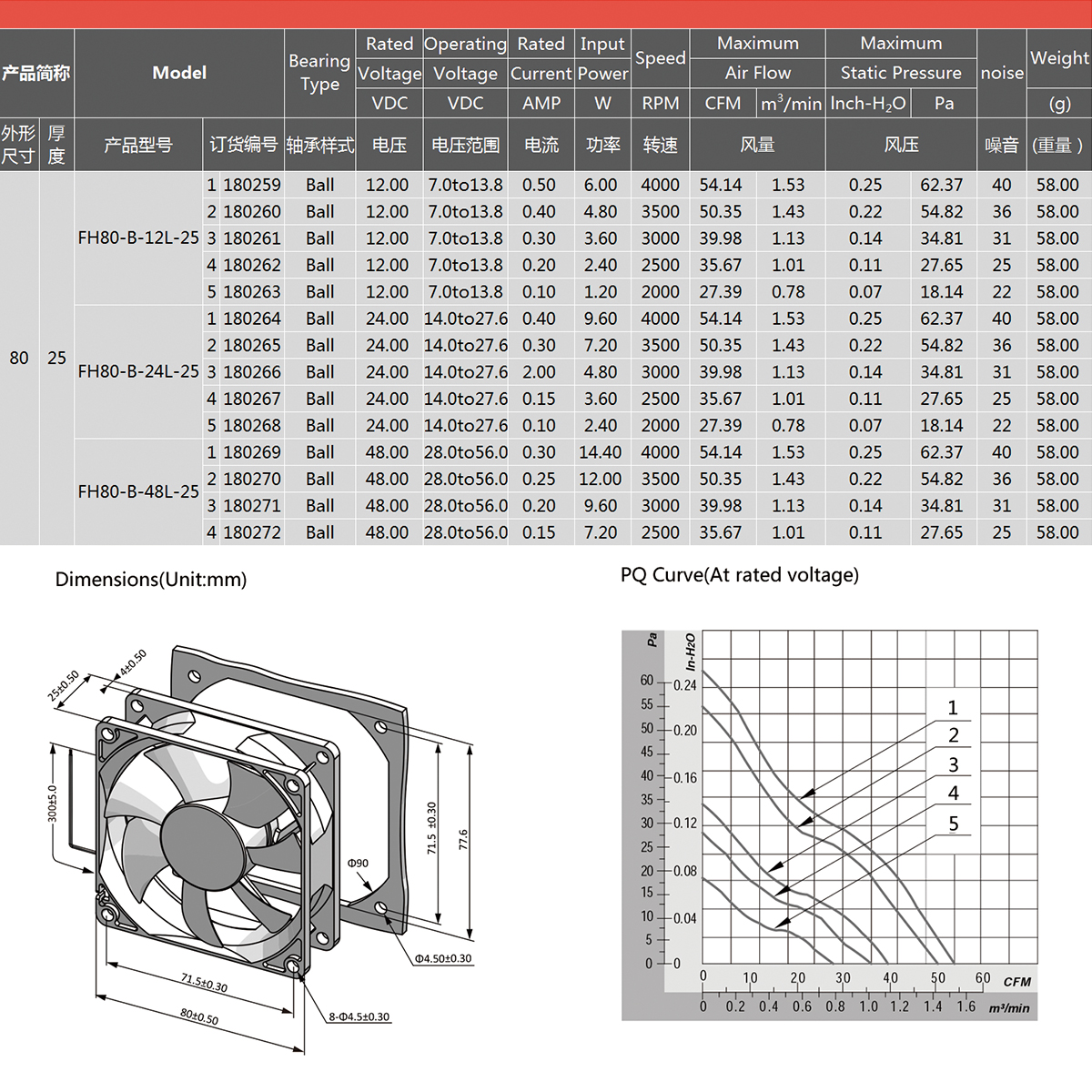
Task: Select order number 180262
Action: [252, 265]
